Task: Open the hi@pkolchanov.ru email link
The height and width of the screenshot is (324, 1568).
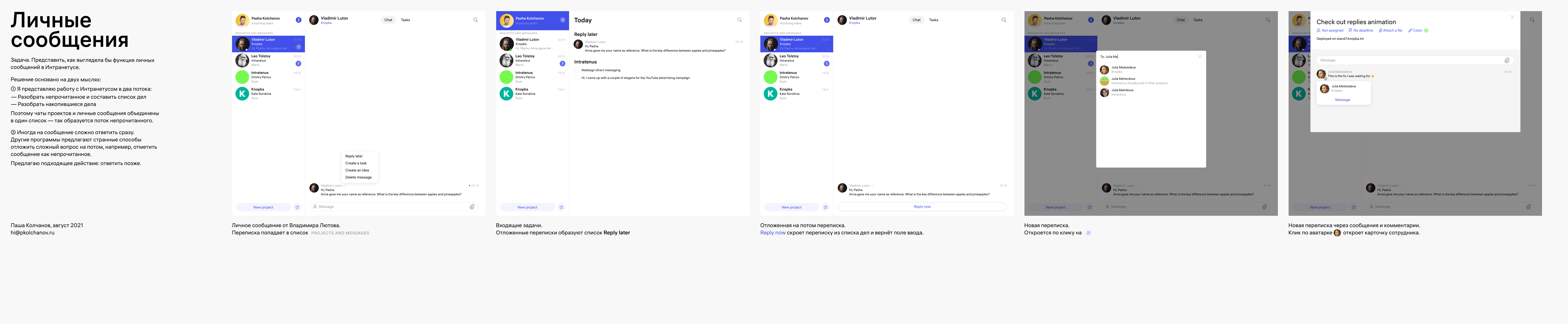Action: [x=32, y=233]
